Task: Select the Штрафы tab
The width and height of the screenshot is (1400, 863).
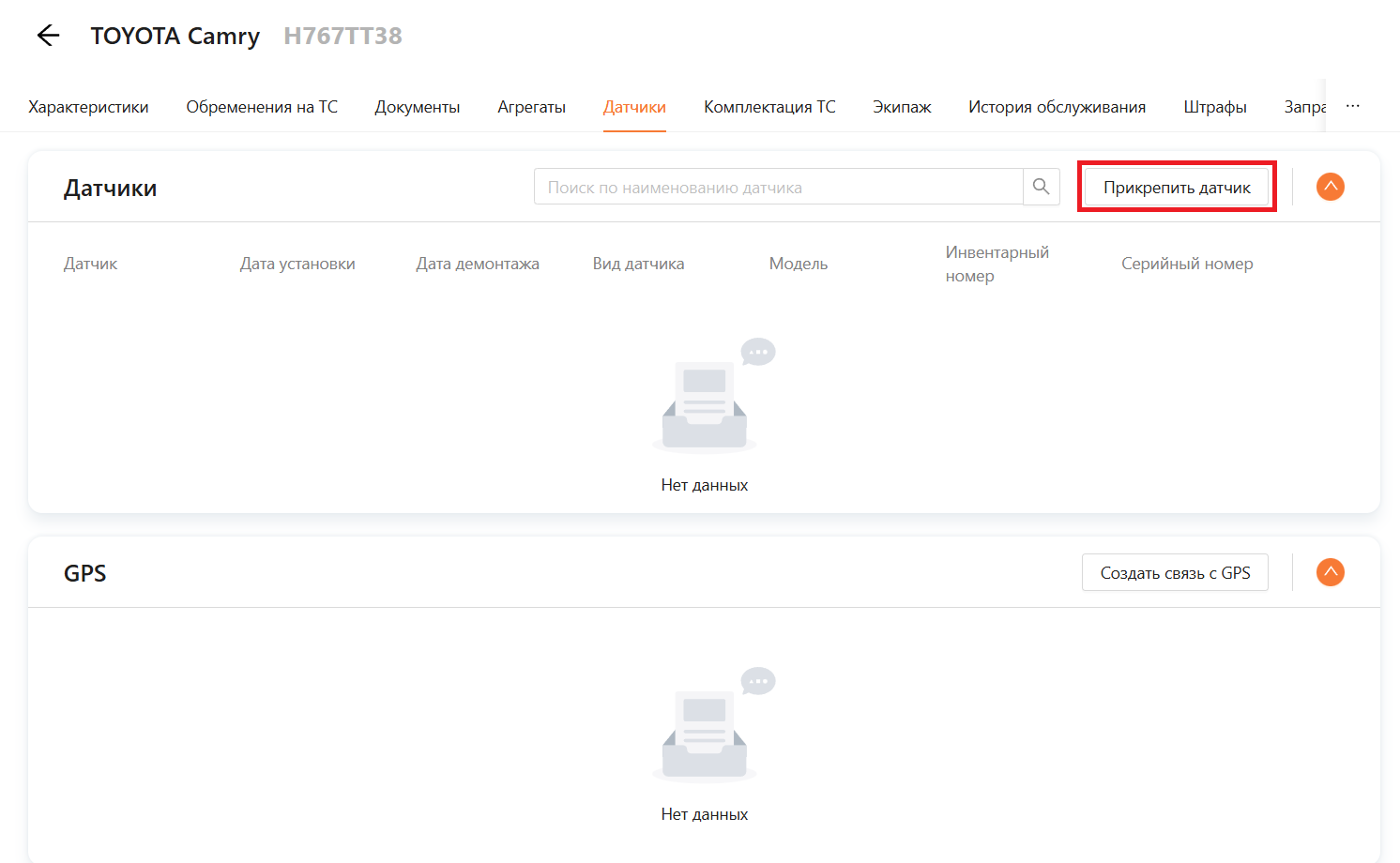Action: point(1214,107)
